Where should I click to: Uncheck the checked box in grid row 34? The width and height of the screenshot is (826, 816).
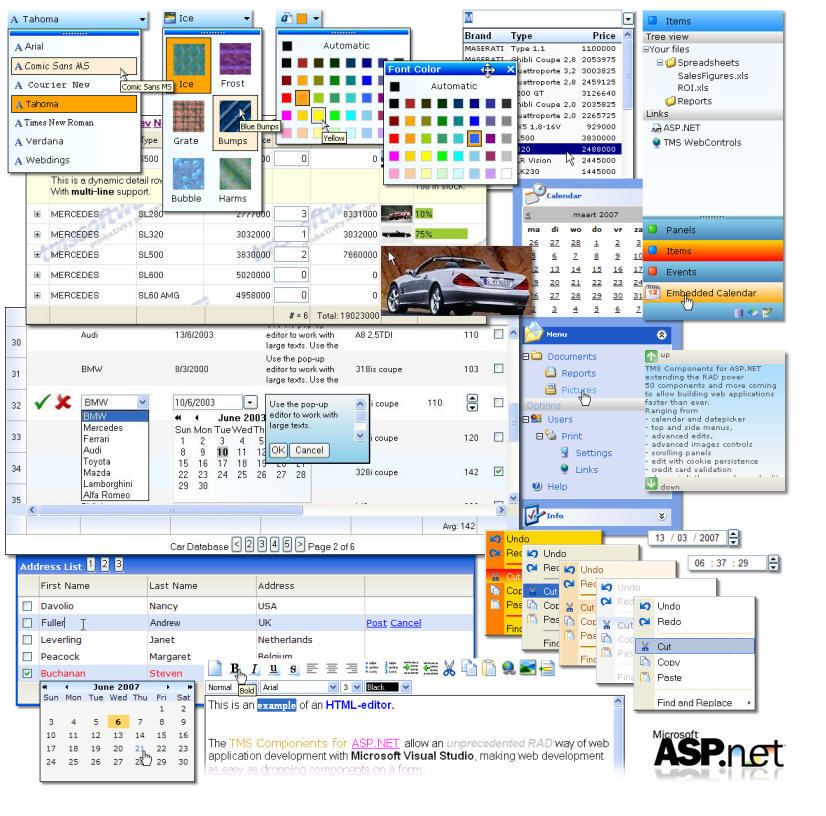point(498,471)
